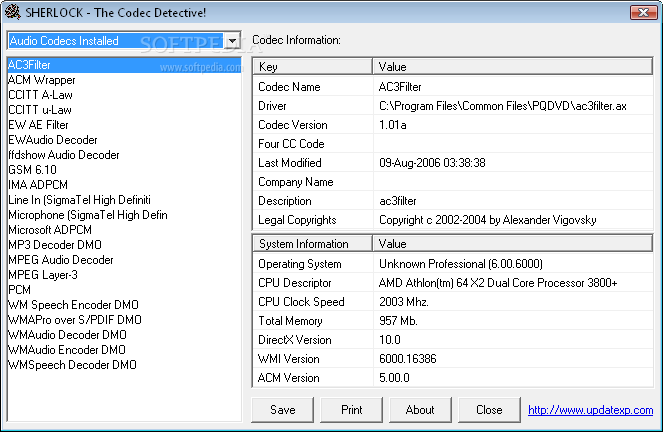
Task: Click Total Memory 957 Mb. value
Action: click(398, 321)
